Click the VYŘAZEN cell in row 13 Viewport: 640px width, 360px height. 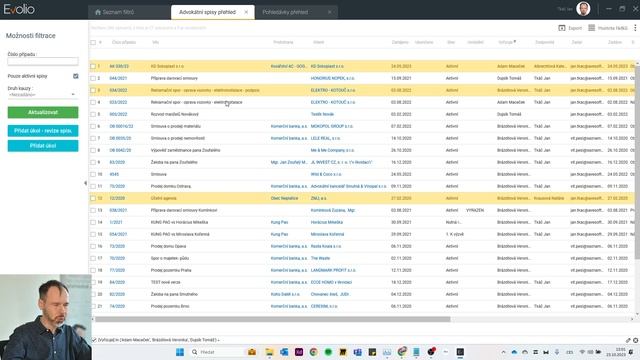click(475, 210)
